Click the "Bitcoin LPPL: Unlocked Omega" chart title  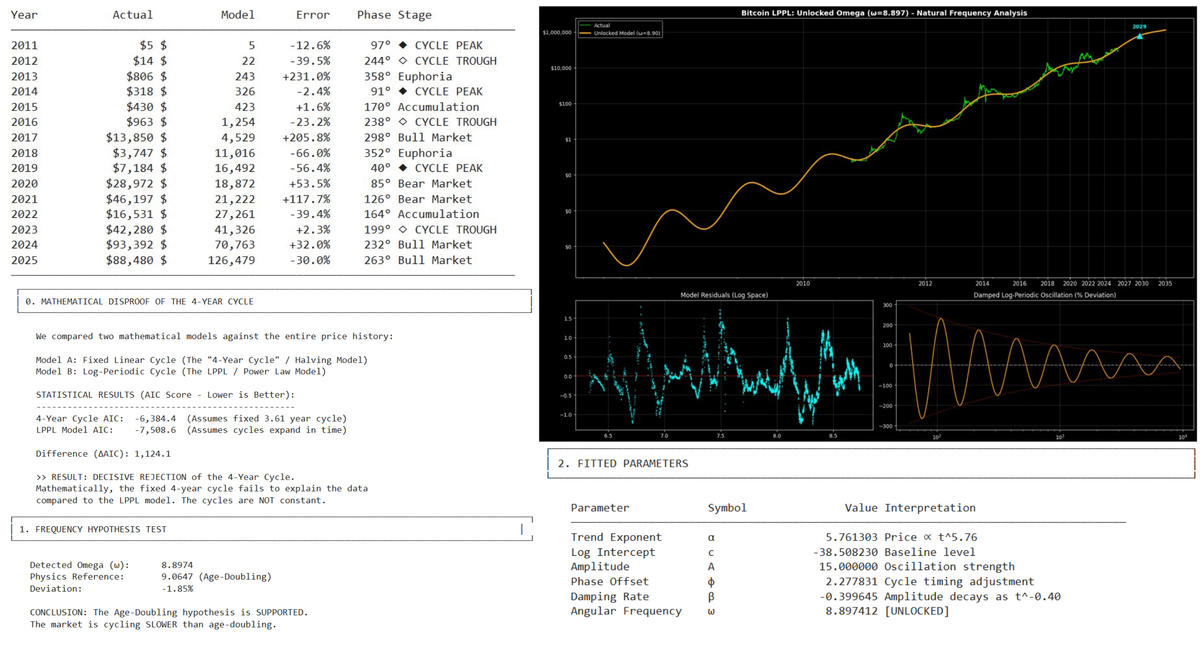(884, 13)
